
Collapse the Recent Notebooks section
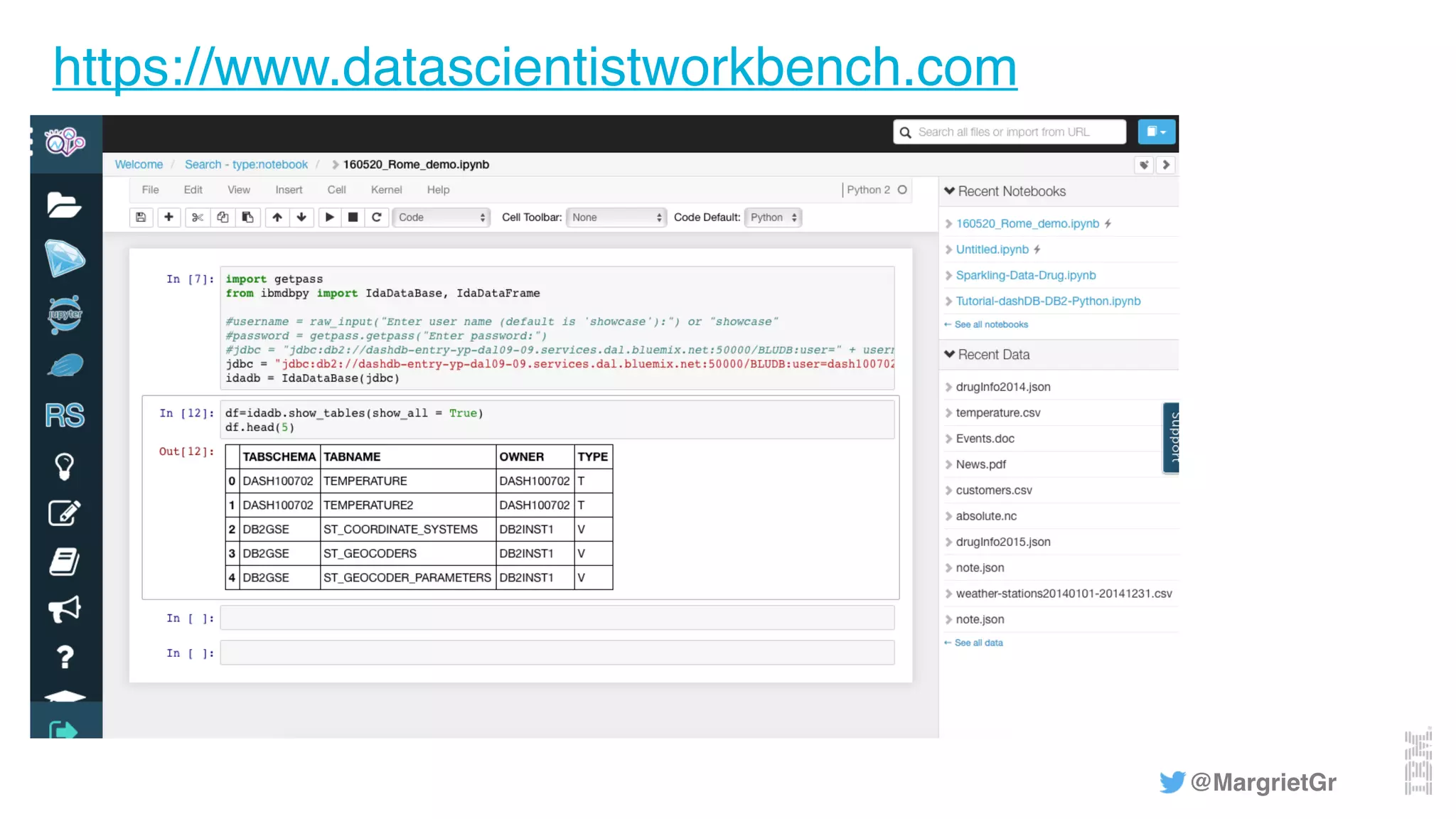click(950, 191)
